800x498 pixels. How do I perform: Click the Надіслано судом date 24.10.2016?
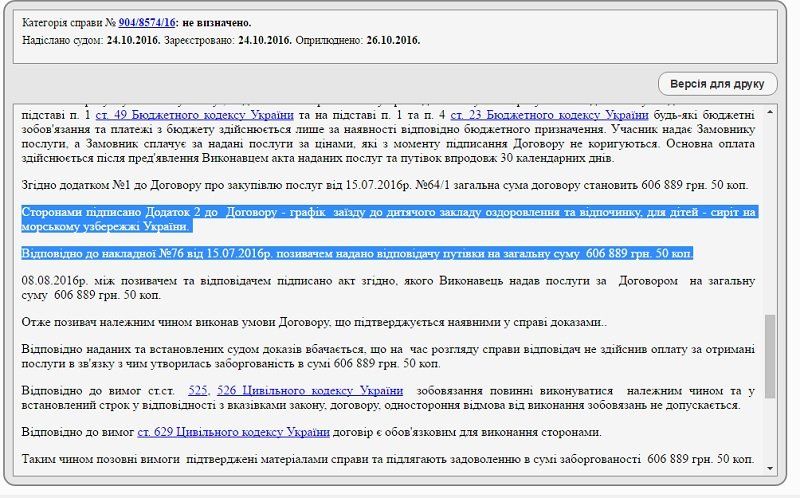pyautogui.click(x=133, y=40)
